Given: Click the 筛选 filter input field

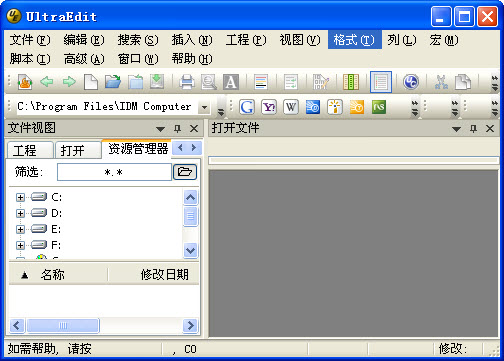Looking at the screenshot, I should coord(114,172).
